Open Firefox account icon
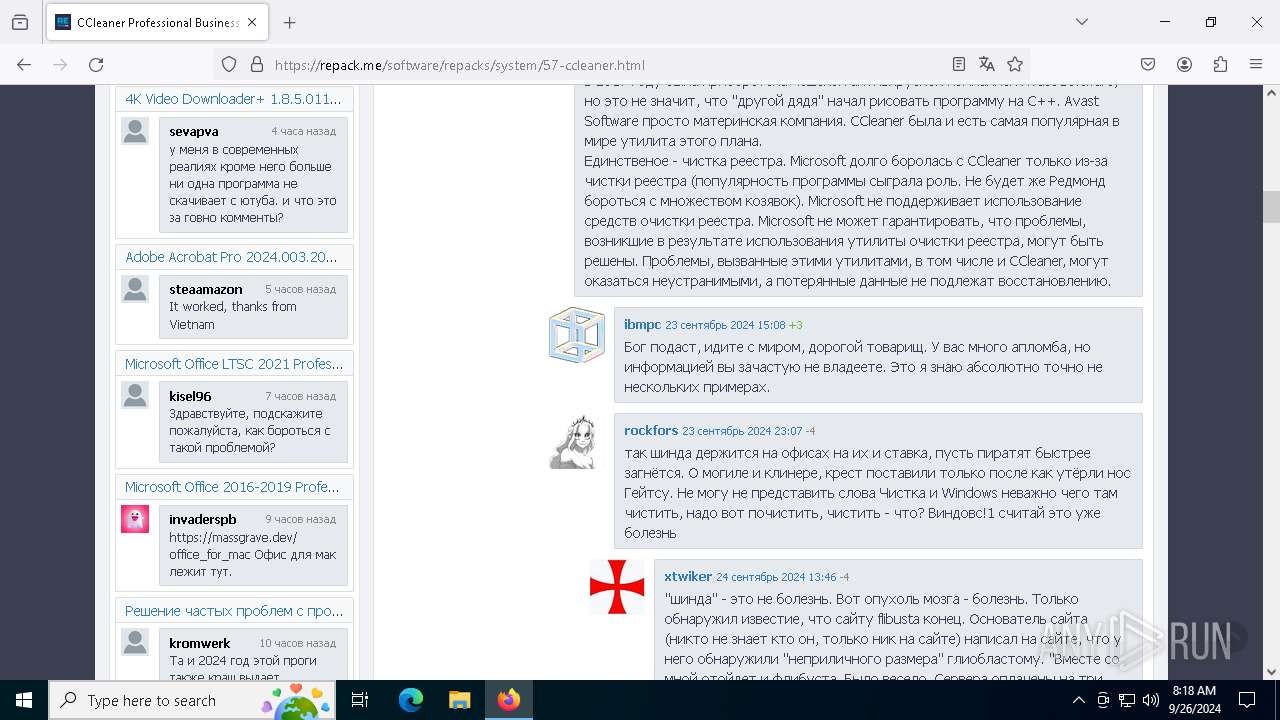The width and height of the screenshot is (1280, 720). coord(1184,64)
